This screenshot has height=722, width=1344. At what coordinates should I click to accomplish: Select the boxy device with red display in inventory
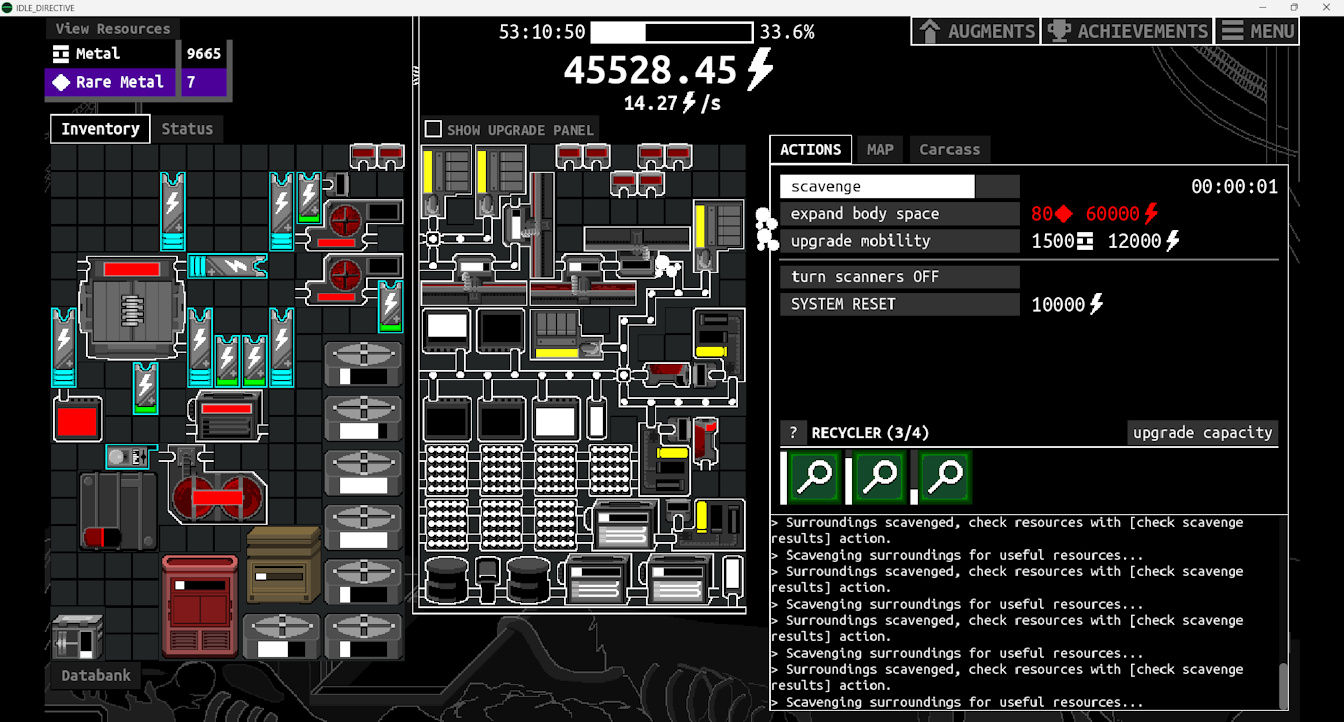(226, 414)
